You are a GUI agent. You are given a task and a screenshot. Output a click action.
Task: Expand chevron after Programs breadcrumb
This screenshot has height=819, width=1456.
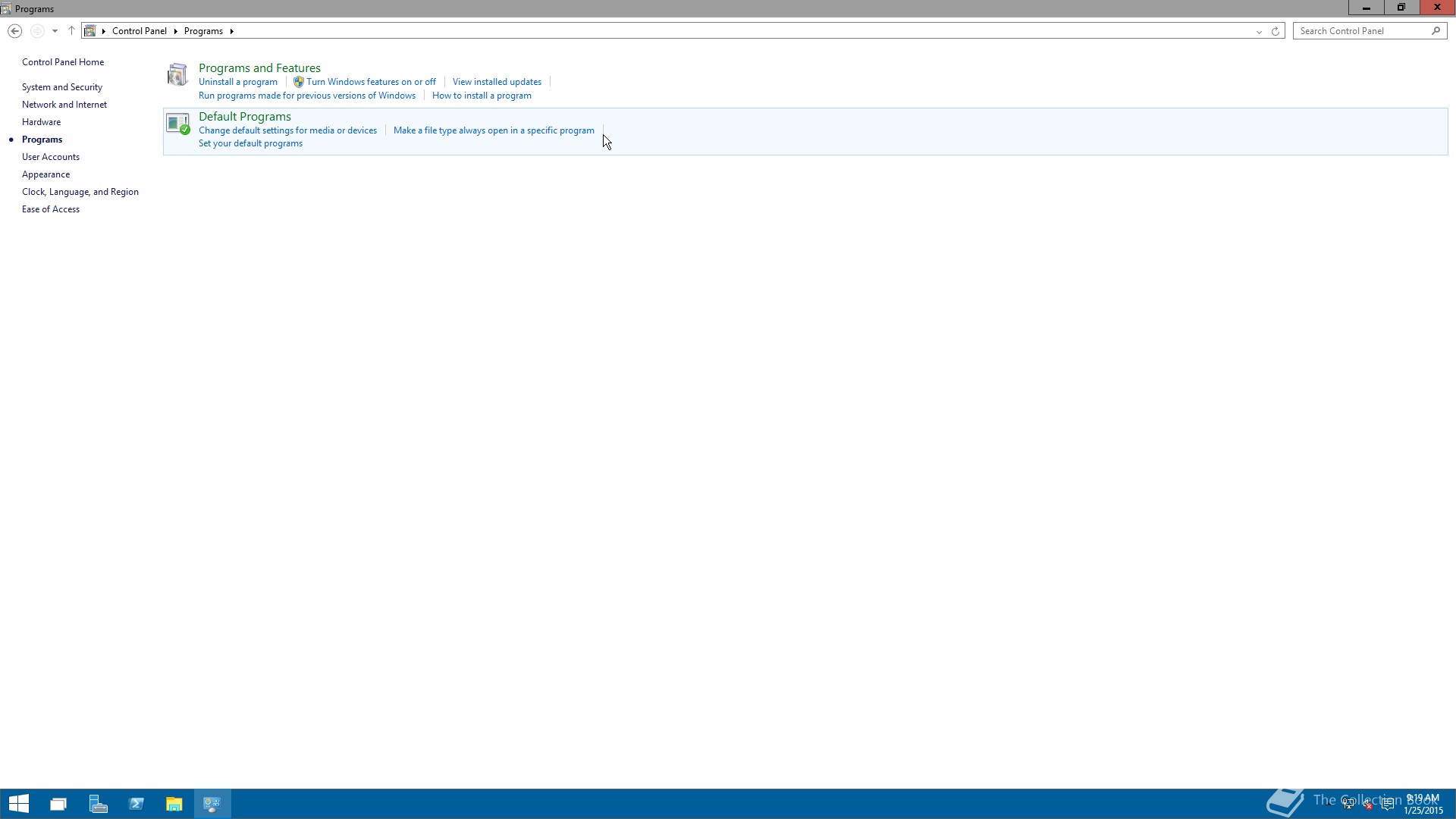(231, 31)
